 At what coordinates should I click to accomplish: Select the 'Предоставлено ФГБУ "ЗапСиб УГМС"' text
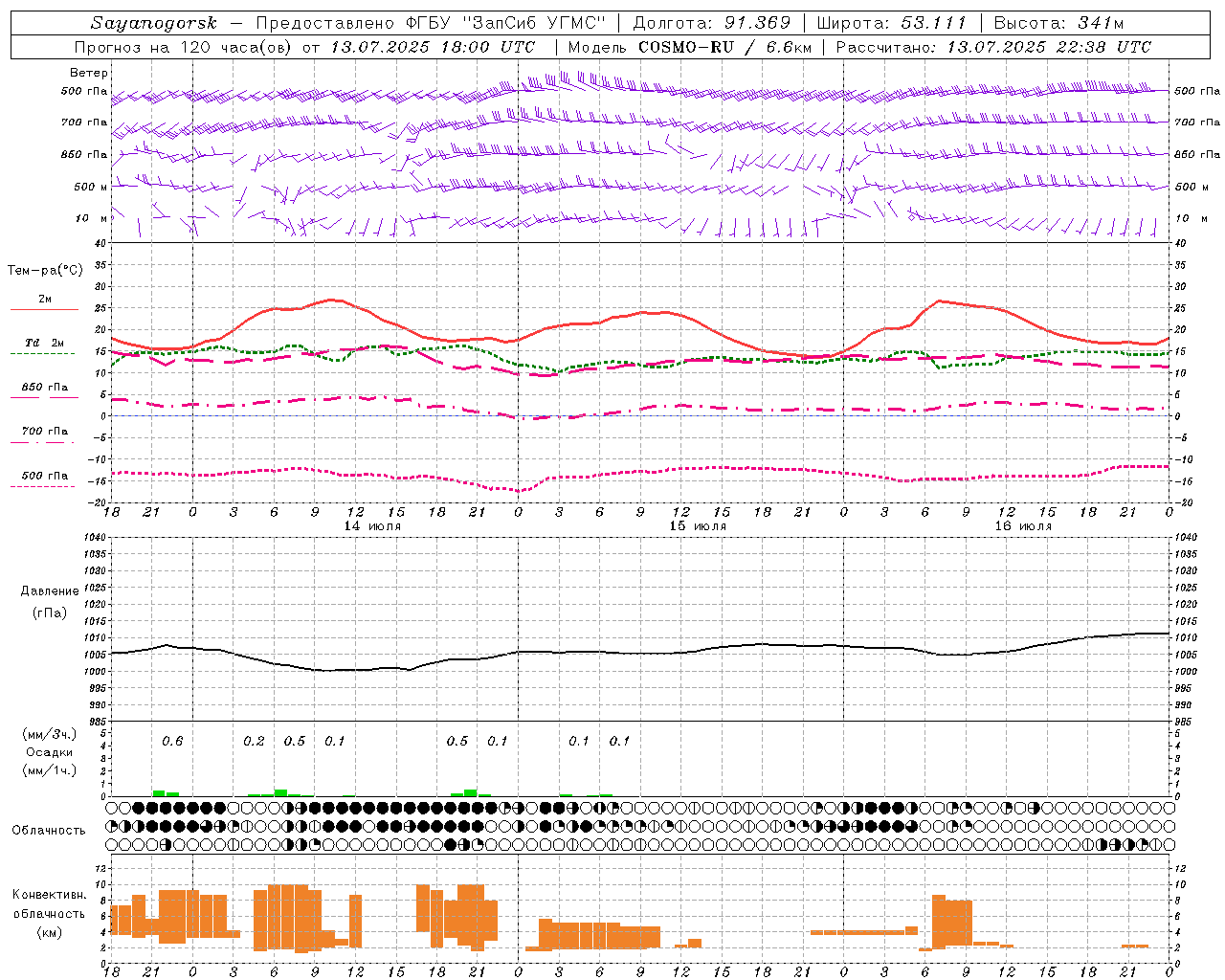point(431,23)
